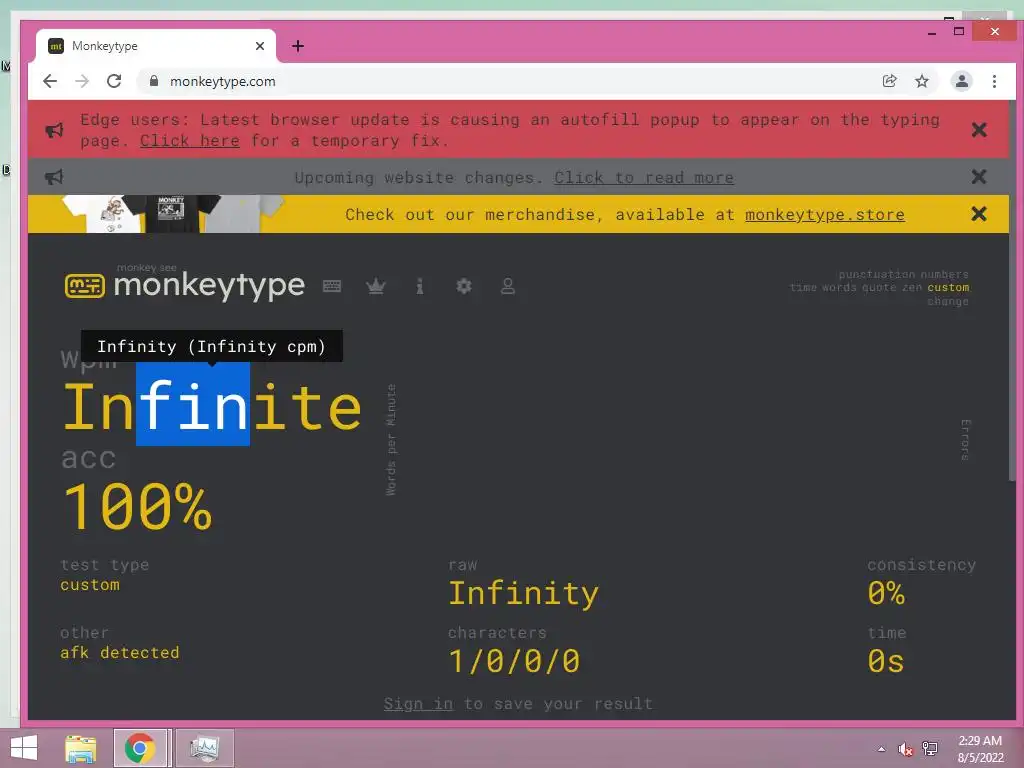Click 'change' to edit custom text
Viewport: 1024px width, 768px height.
[x=948, y=301]
